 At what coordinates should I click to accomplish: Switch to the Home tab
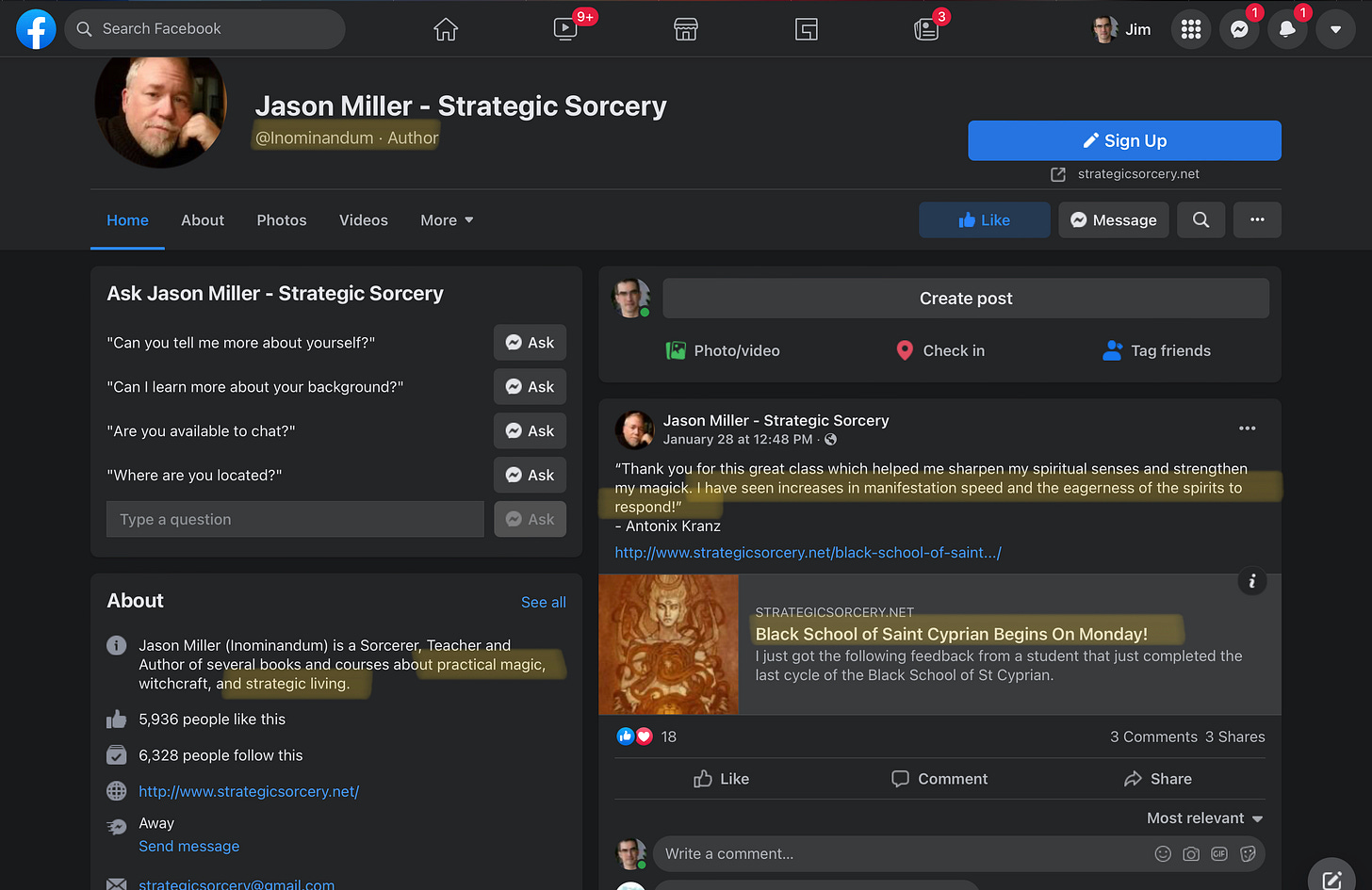point(127,220)
